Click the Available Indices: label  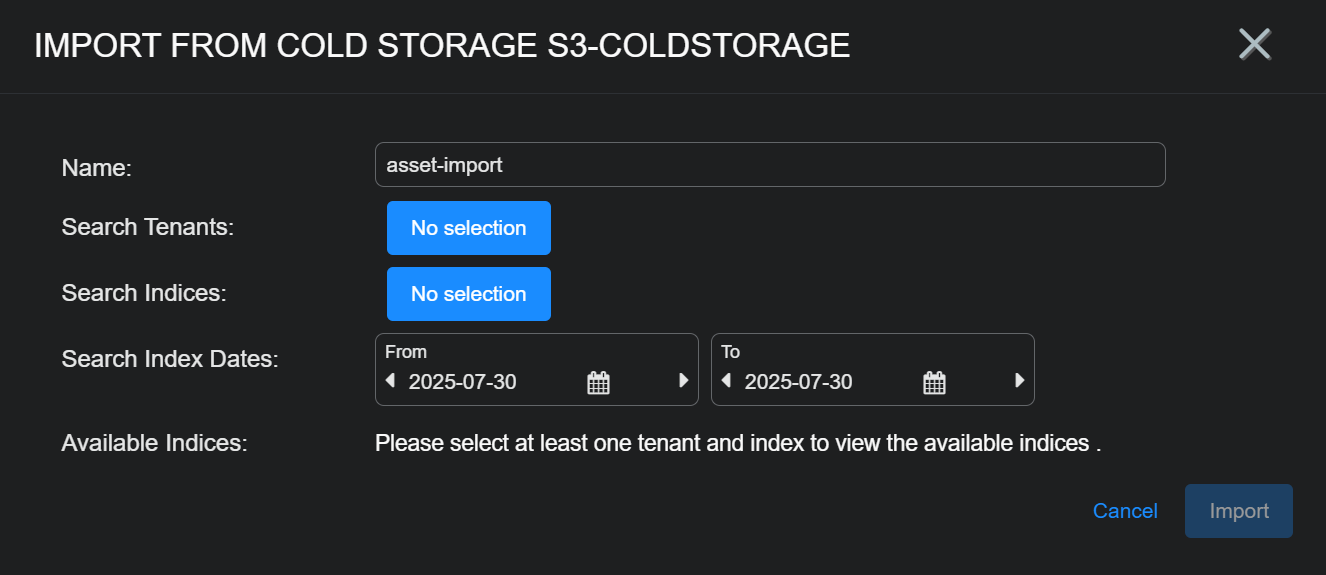(154, 443)
